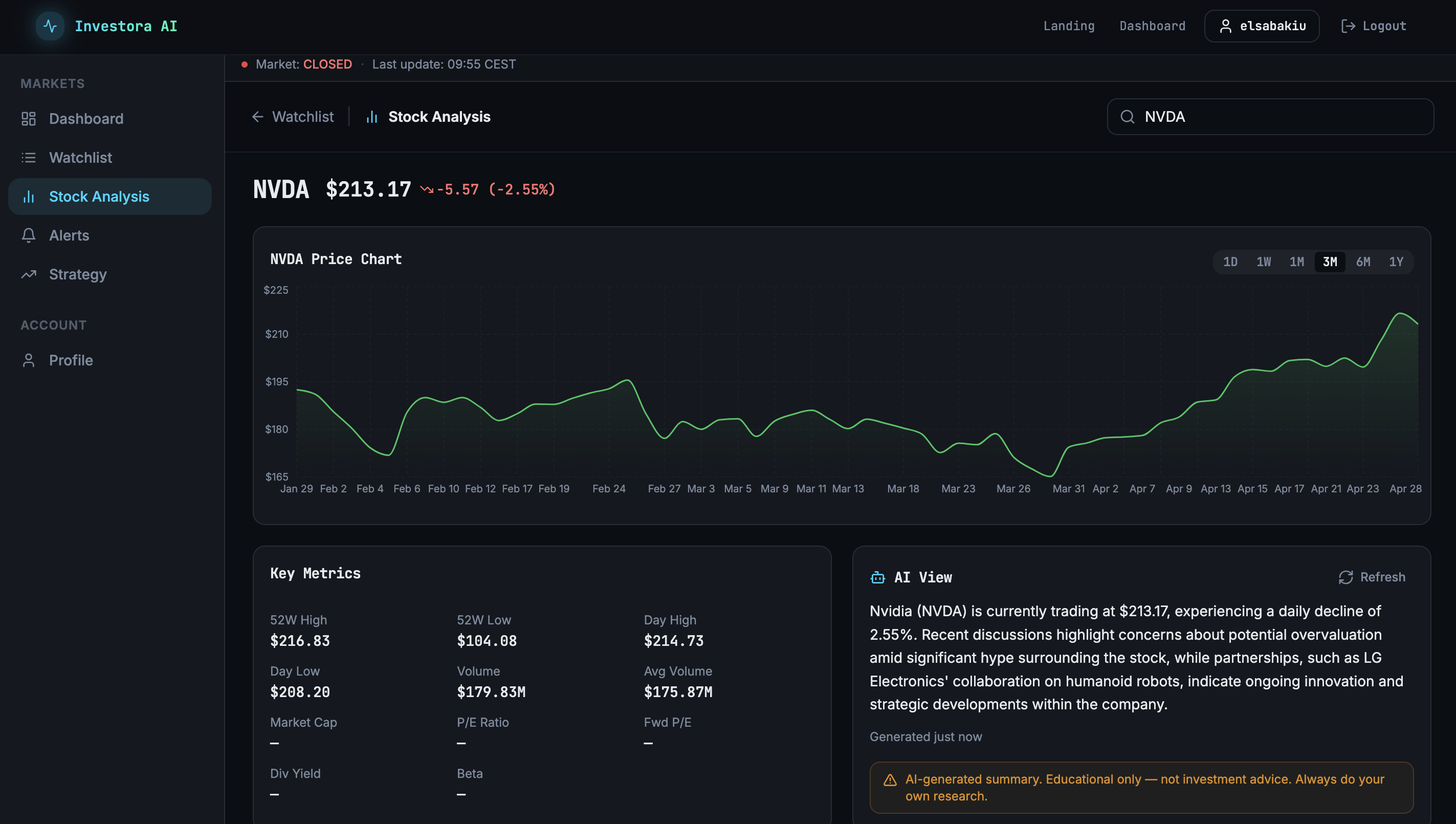Viewport: 1456px width, 824px height.
Task: Click the logout arrow icon
Action: (1348, 26)
